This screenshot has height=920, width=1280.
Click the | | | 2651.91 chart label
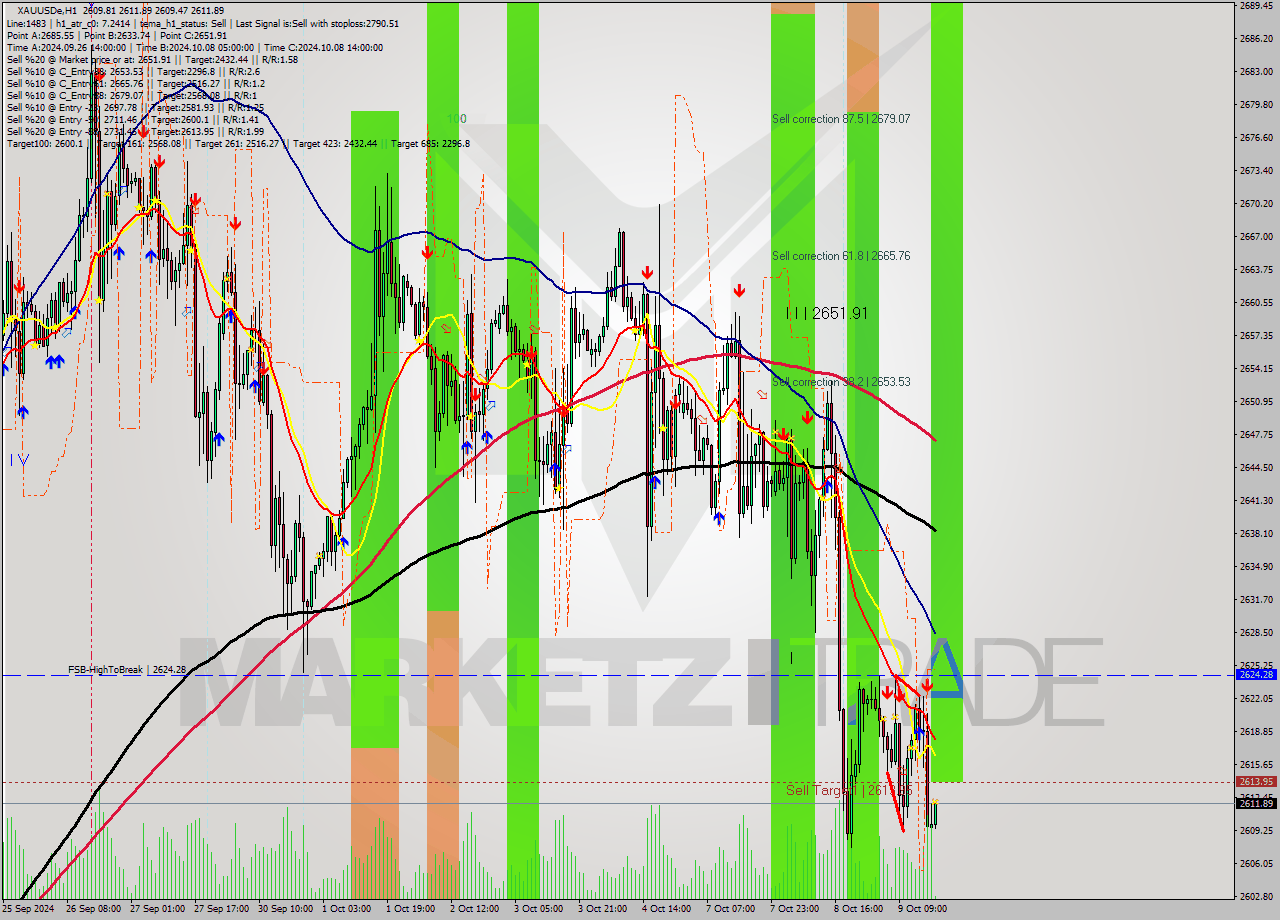pyautogui.click(x=827, y=313)
